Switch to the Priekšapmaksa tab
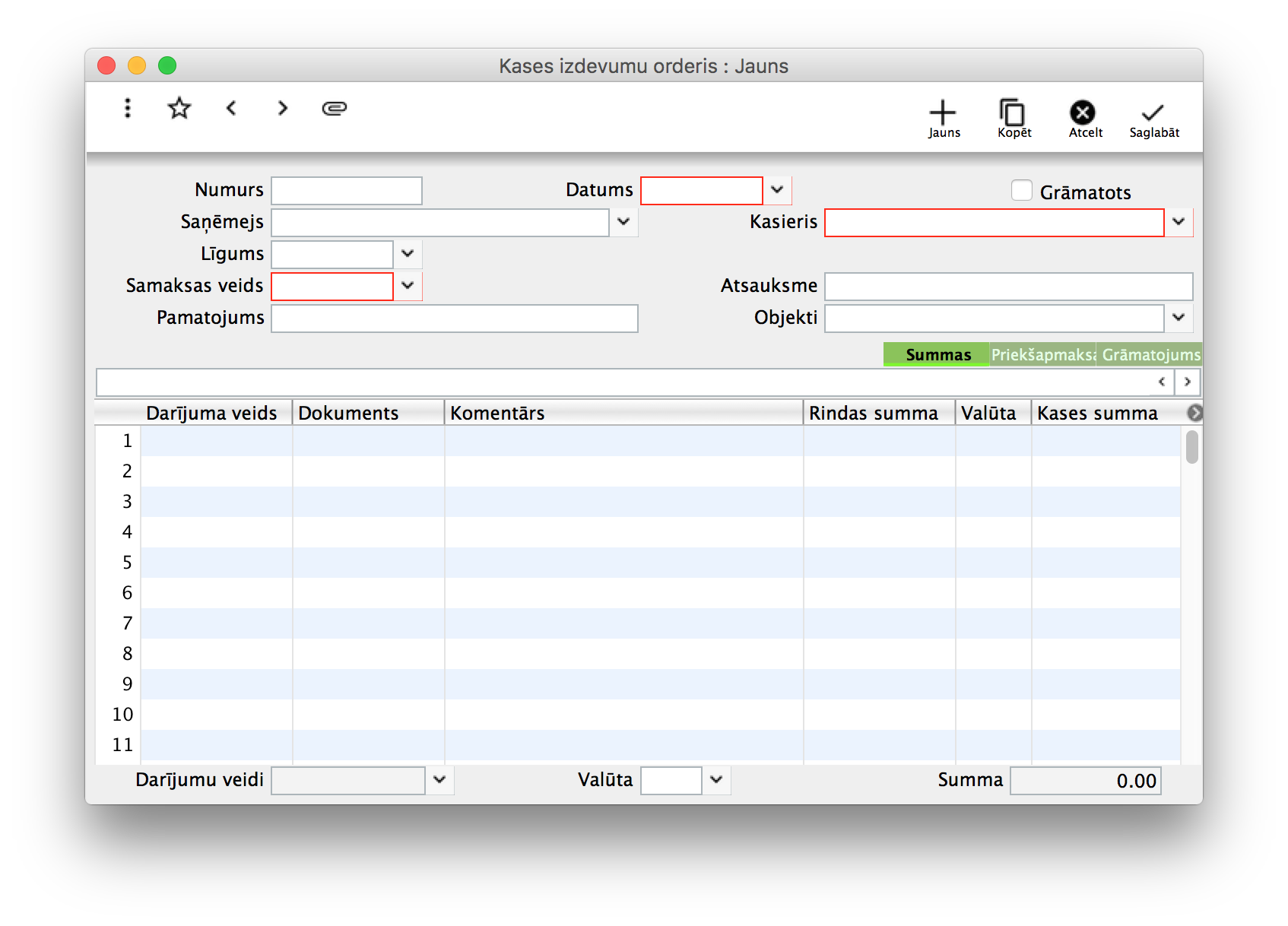The height and width of the screenshot is (926, 1288). 1042,355
